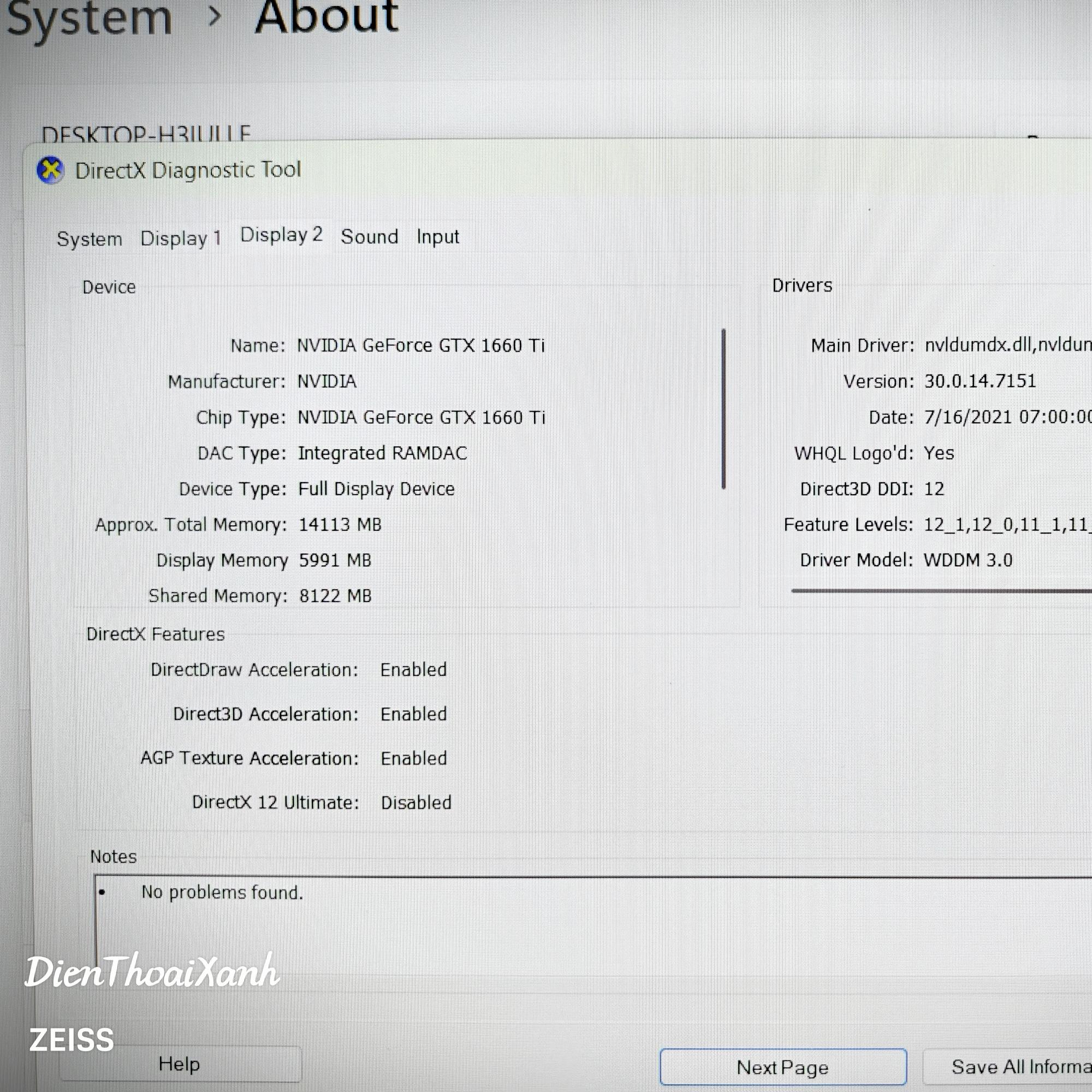Viewport: 1092px width, 1092px height.
Task: Click Display Memory value '5991 MB'
Action: [335, 560]
